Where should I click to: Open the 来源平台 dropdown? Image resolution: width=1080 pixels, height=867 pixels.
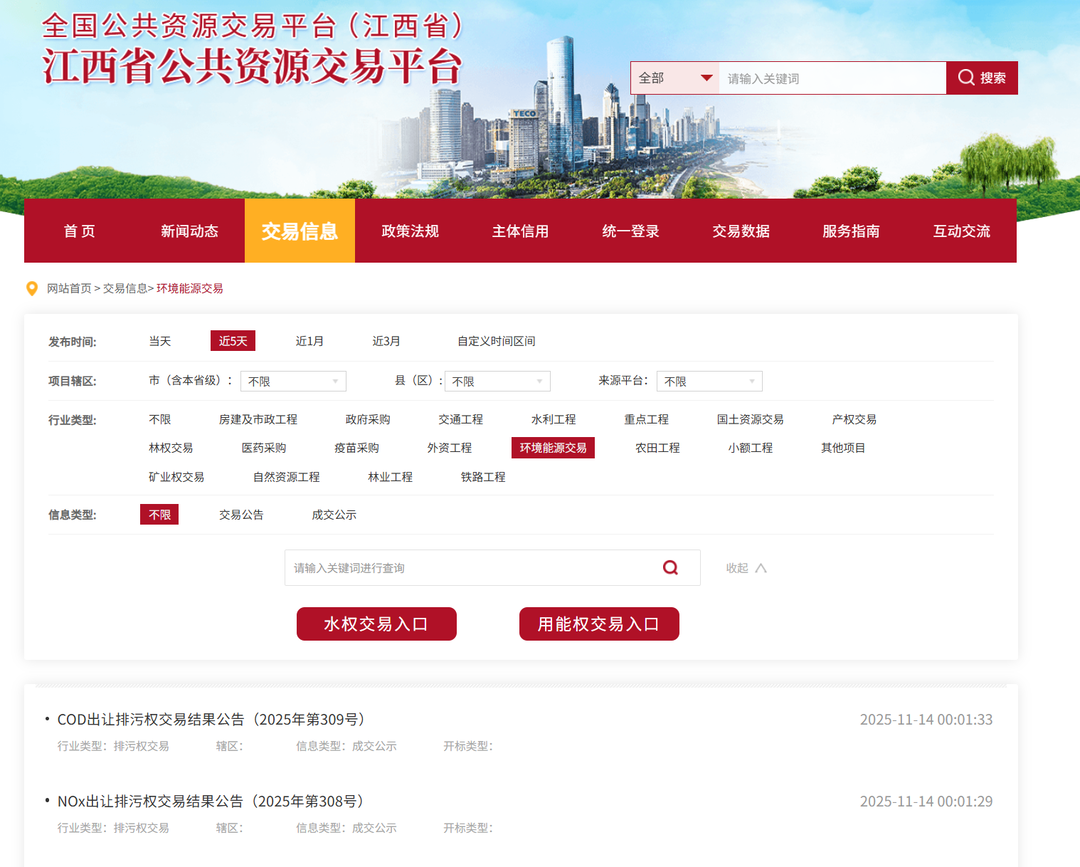point(709,381)
